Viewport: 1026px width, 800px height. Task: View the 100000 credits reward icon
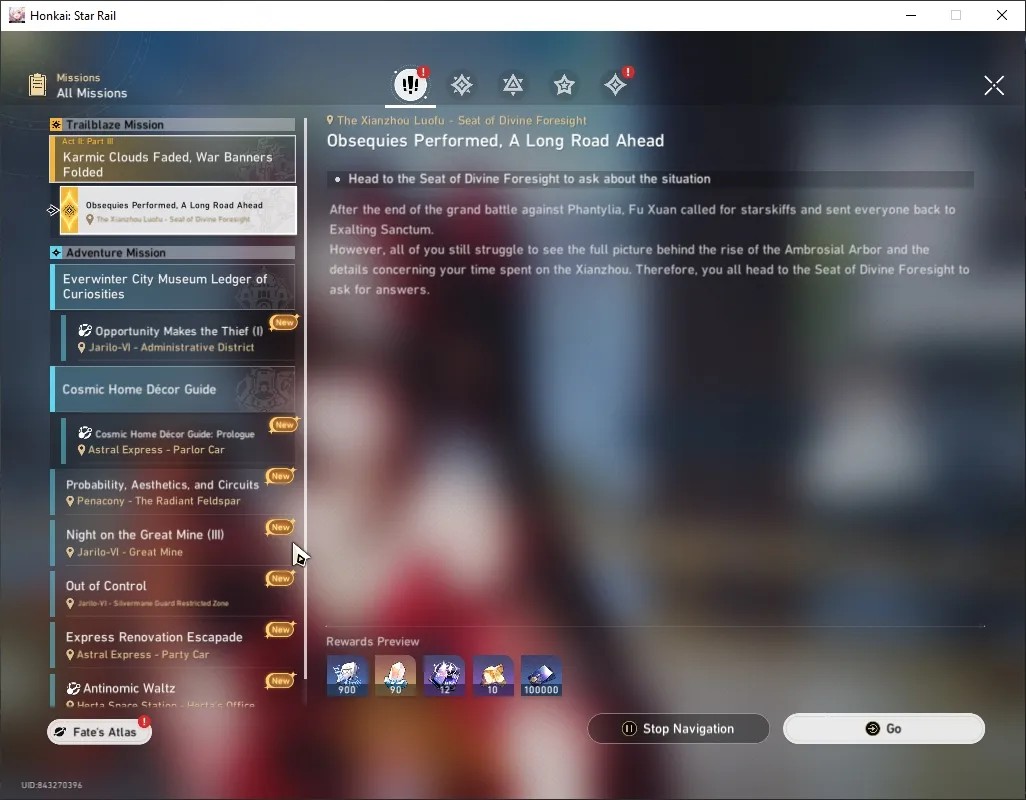tap(541, 676)
